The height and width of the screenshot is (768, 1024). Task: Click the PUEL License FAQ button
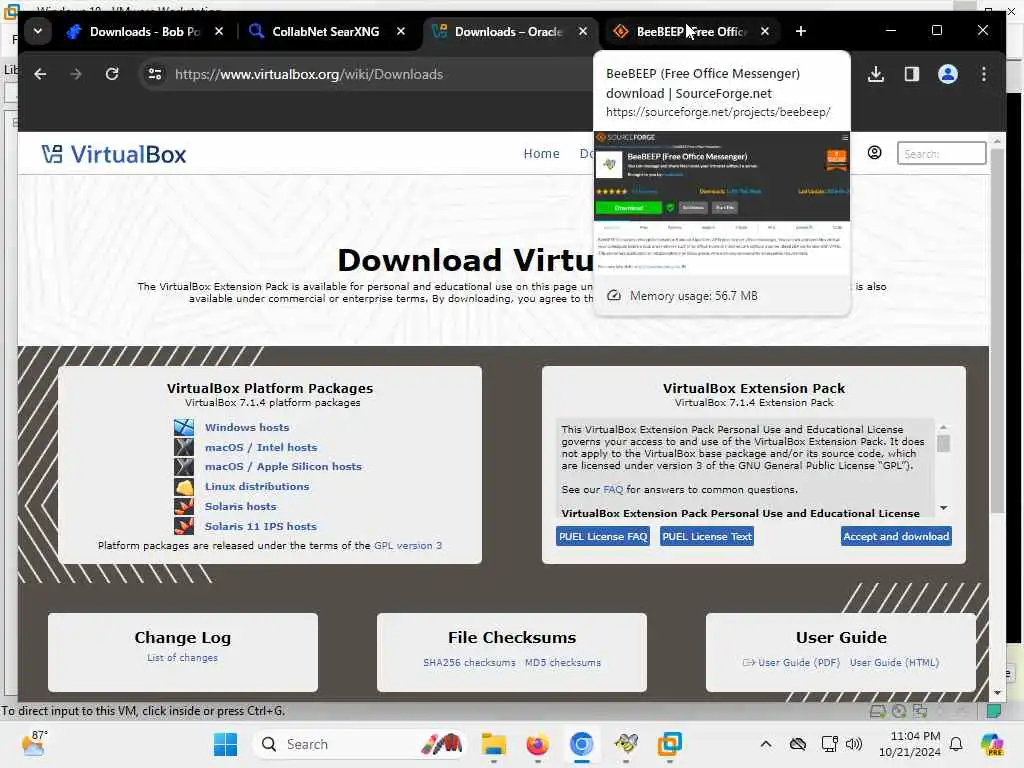coord(603,536)
